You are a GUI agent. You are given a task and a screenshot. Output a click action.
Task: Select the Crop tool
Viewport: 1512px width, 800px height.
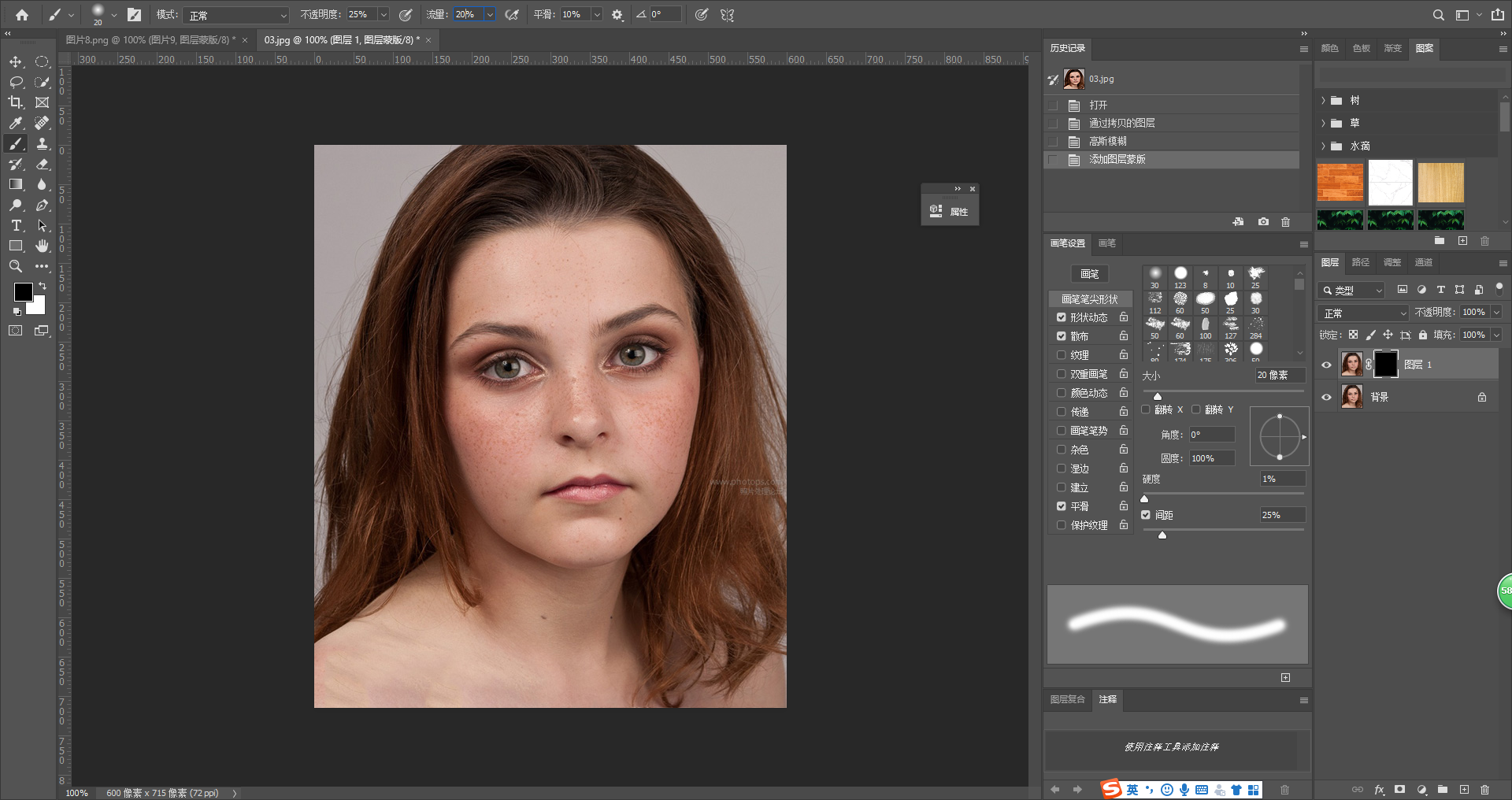16,102
